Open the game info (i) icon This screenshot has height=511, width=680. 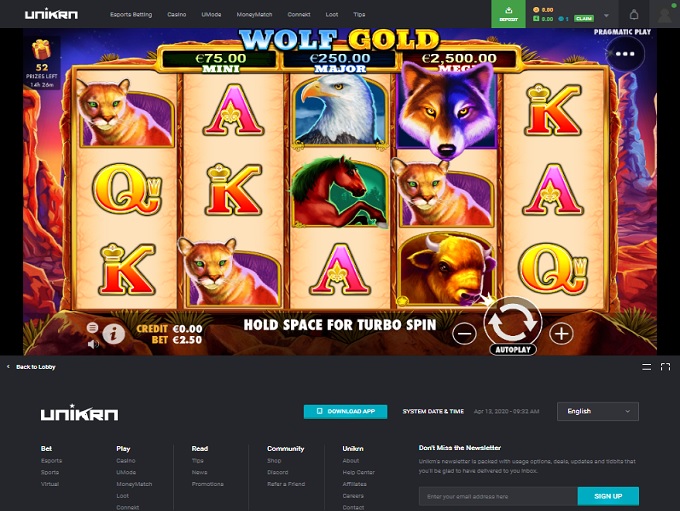[x=114, y=334]
